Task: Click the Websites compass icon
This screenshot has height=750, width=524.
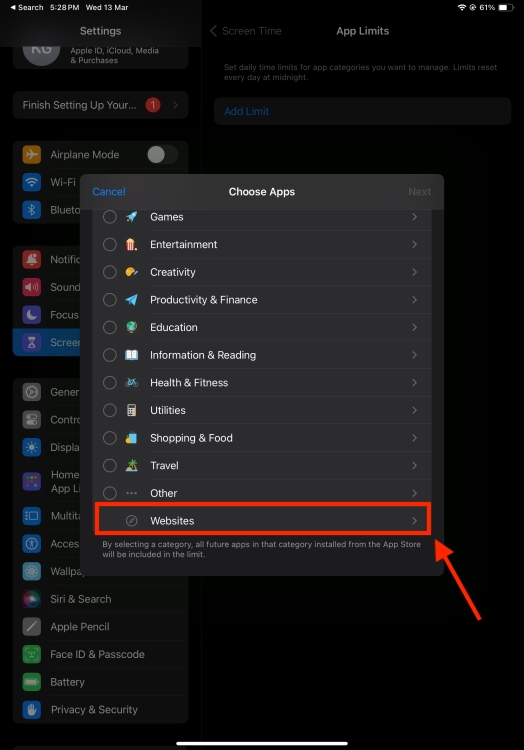Action: click(x=131, y=521)
